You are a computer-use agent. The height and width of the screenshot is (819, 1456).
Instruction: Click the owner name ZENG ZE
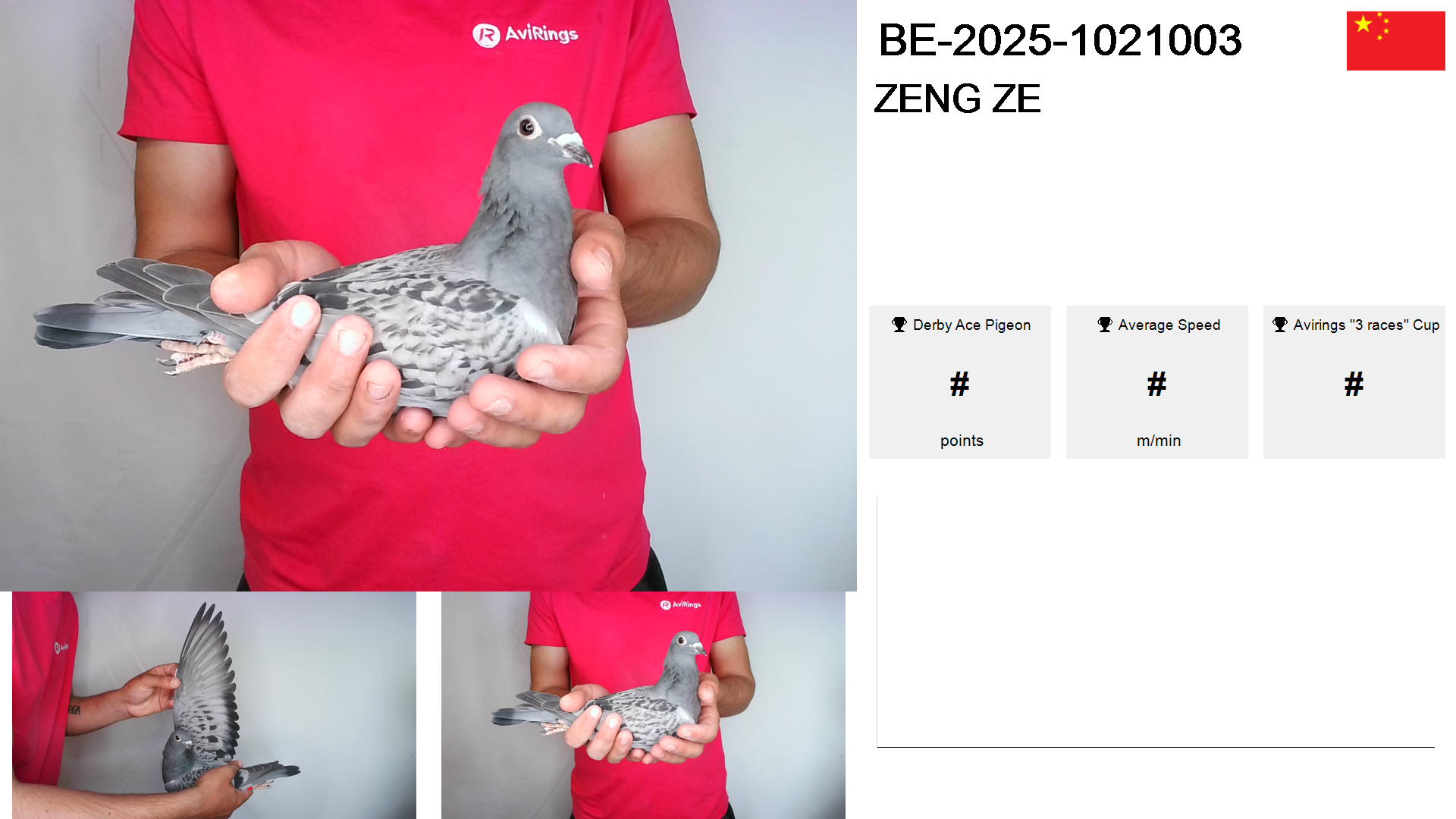(957, 99)
